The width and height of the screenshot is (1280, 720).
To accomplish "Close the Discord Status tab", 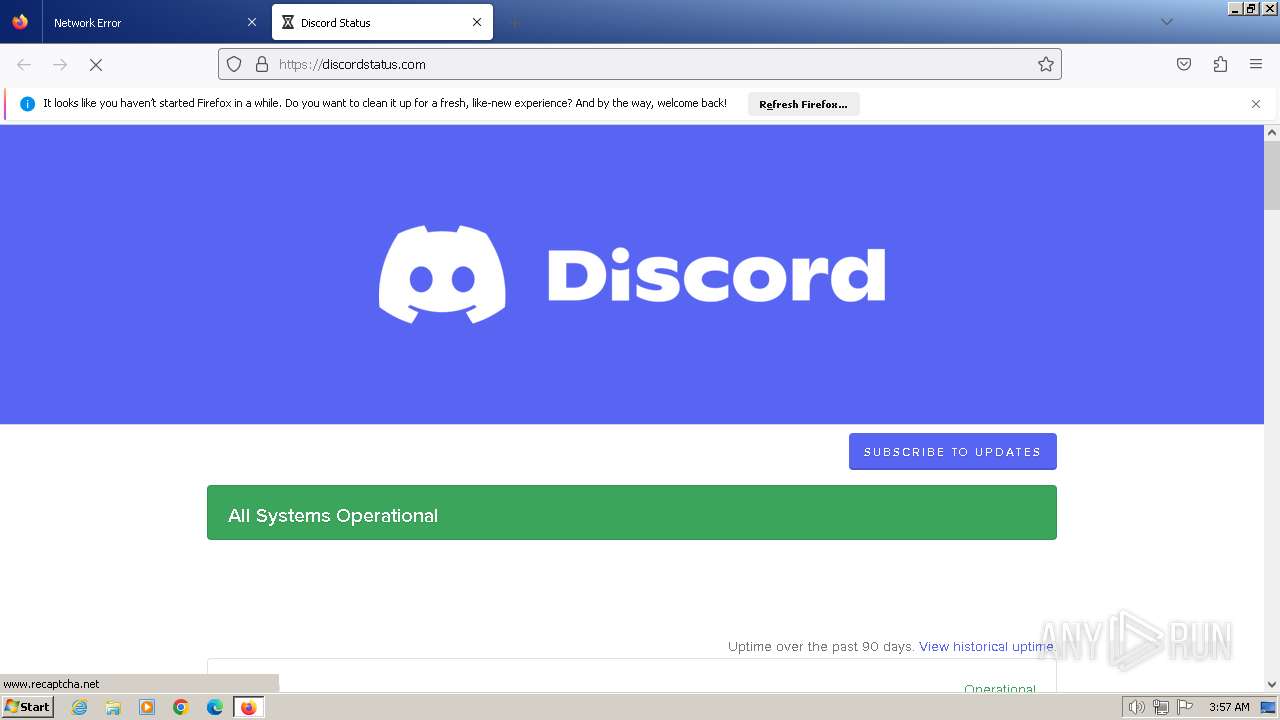I will 477,22.
